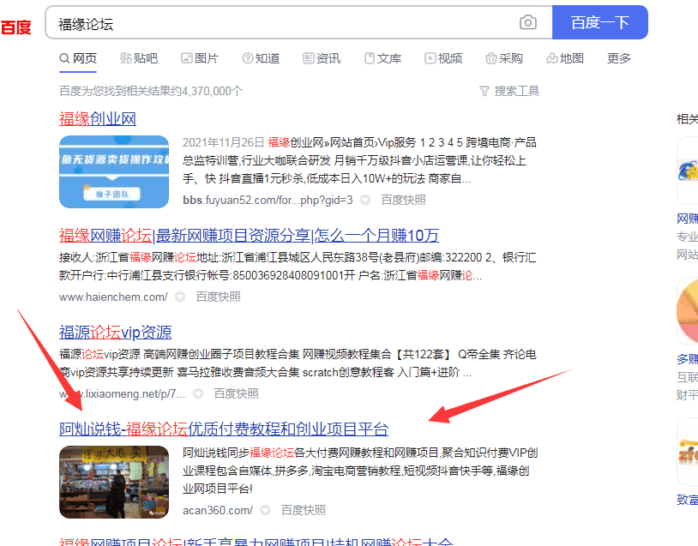Switch to the 视频 tab
This screenshot has width=698, height=546.
click(443, 58)
